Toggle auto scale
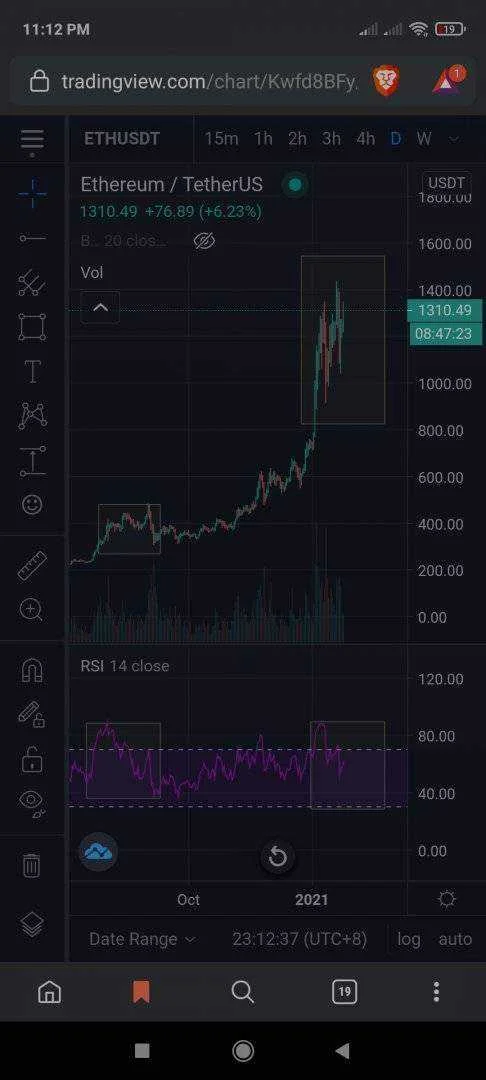Image resolution: width=486 pixels, height=1080 pixels. tap(455, 939)
